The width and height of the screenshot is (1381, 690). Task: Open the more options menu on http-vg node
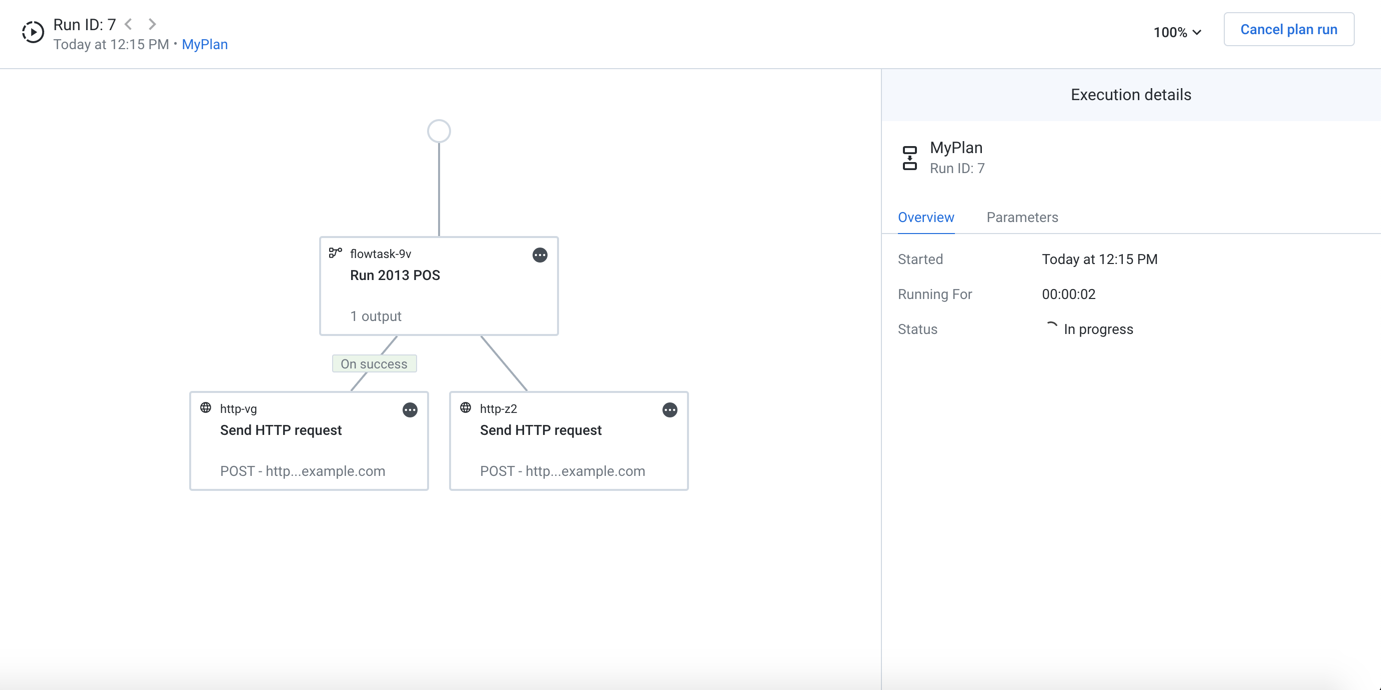coord(410,409)
